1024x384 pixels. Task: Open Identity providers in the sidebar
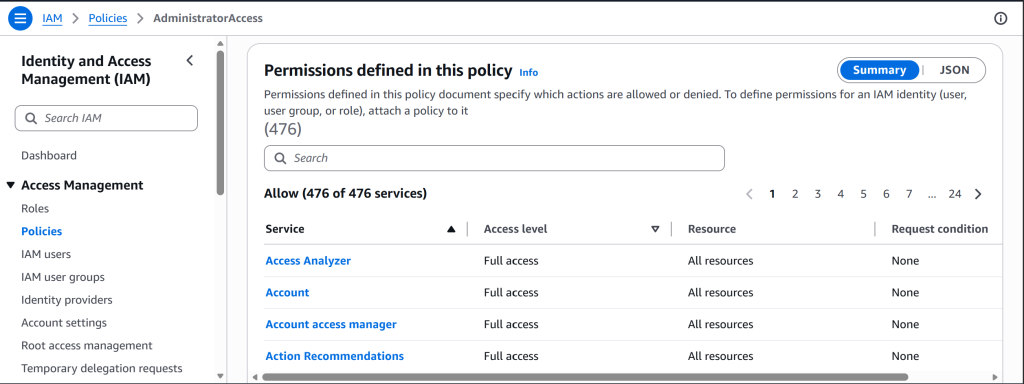pos(67,300)
